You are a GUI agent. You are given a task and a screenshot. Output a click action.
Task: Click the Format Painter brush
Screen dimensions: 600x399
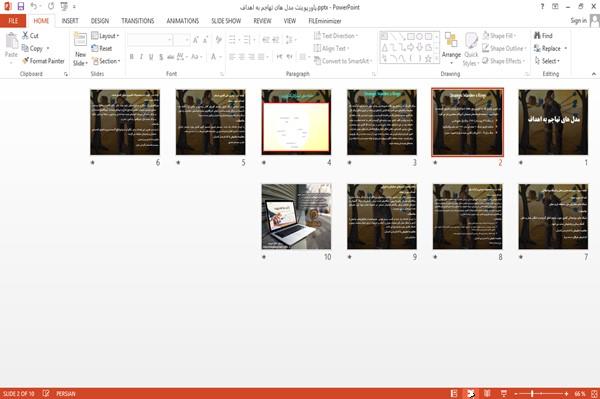25,61
